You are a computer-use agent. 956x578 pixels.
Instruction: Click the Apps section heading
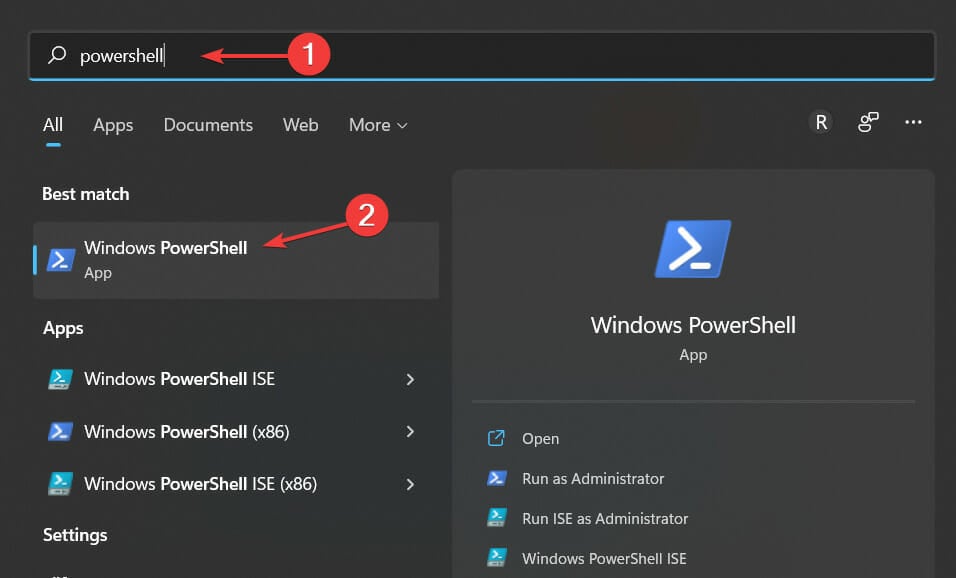coord(63,329)
